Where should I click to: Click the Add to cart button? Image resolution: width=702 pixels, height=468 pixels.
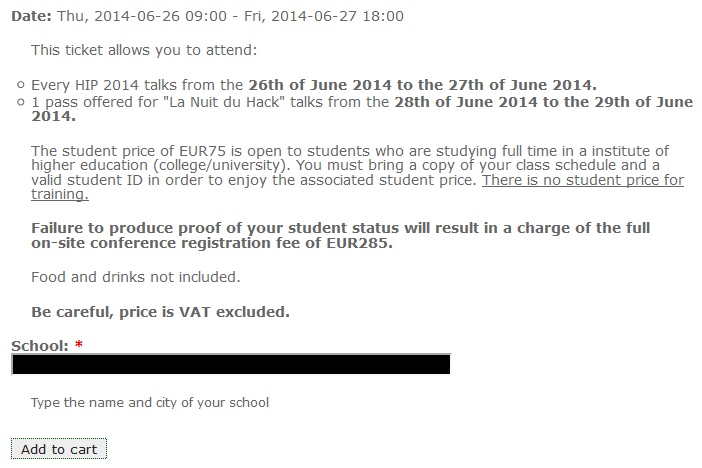pos(59,449)
